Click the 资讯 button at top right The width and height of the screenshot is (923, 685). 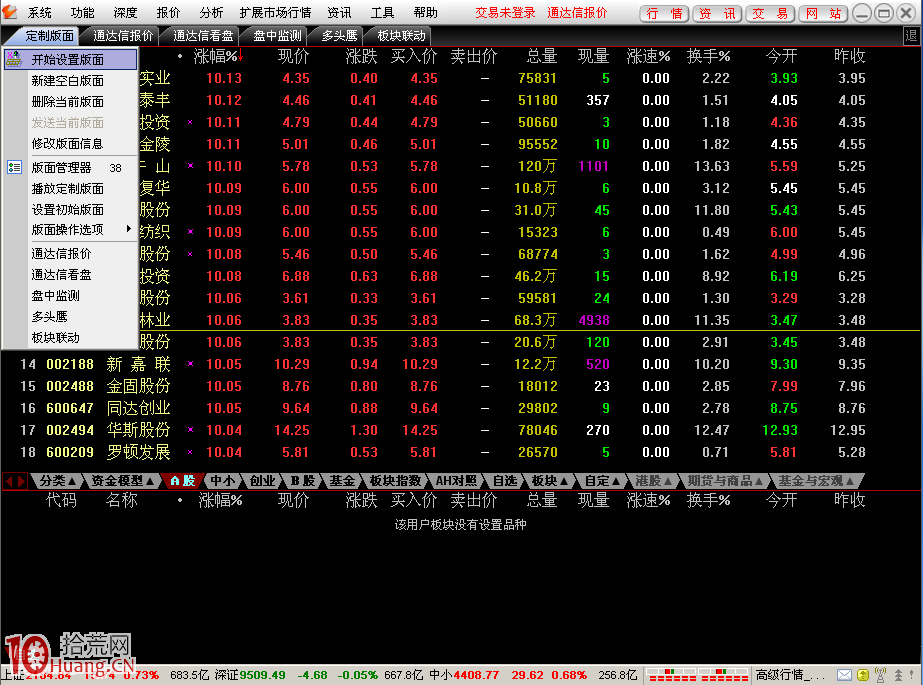coord(717,13)
